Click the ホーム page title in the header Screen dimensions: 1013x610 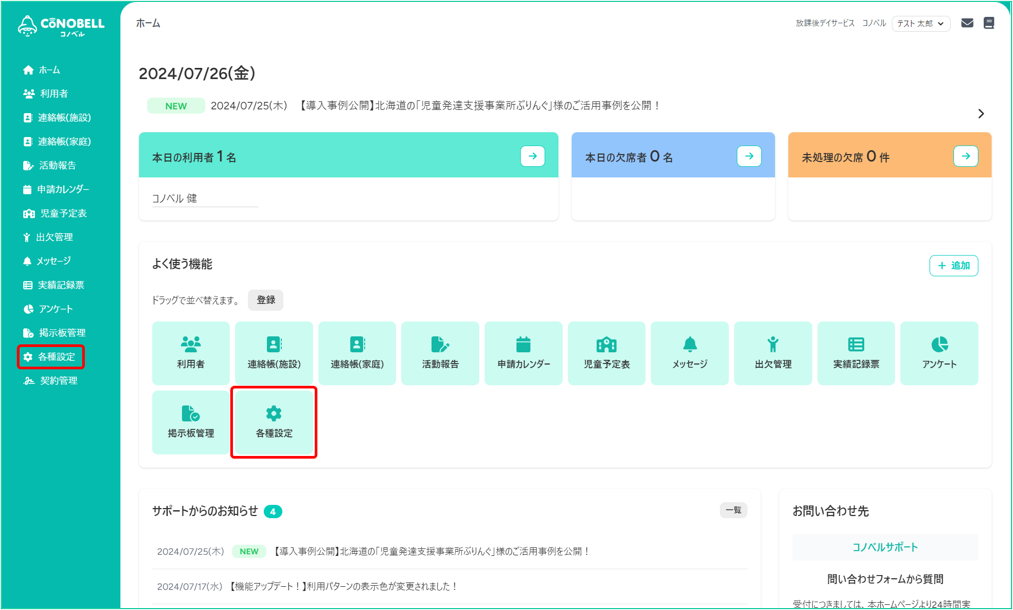pos(148,23)
